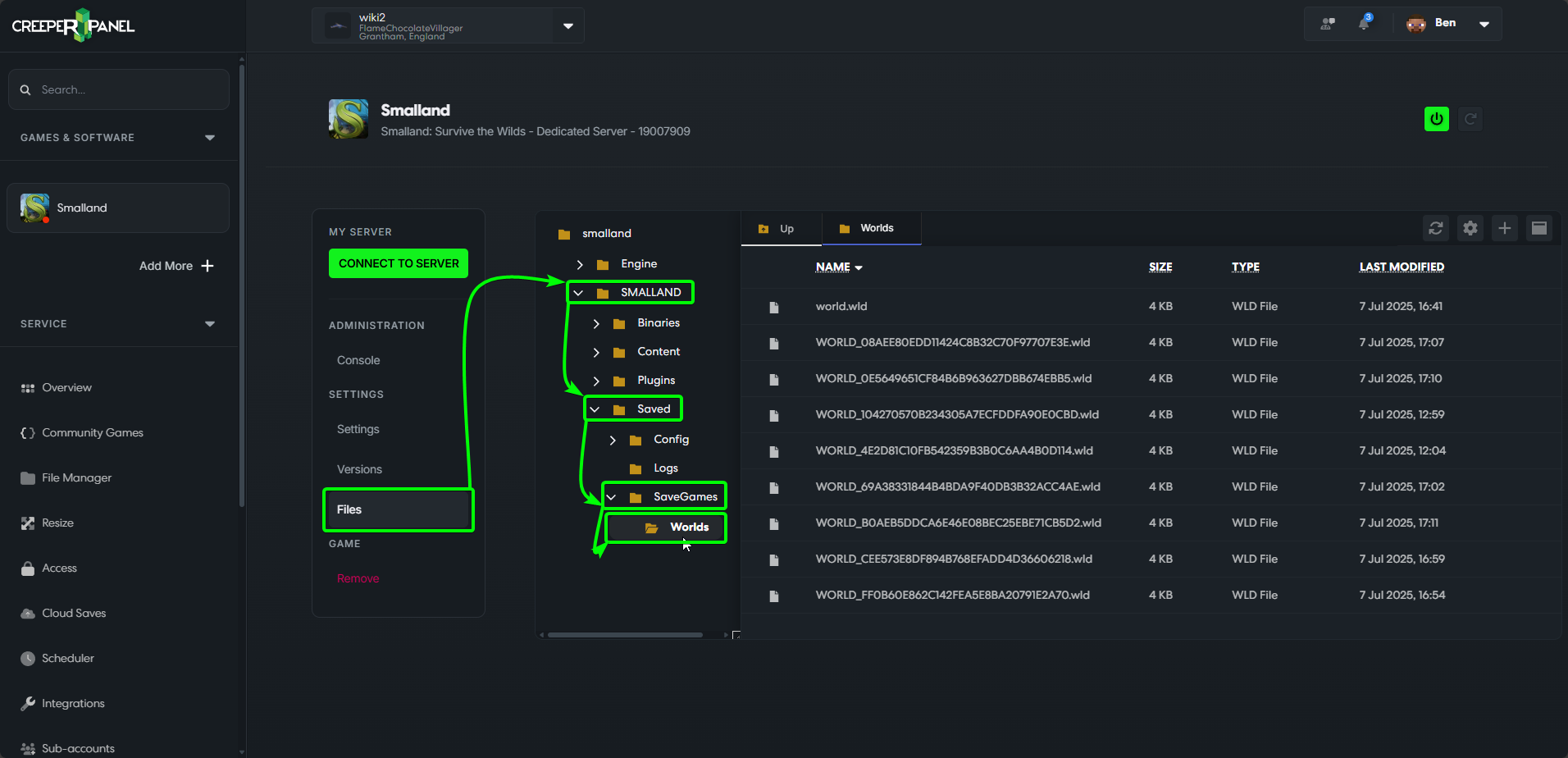
Task: Click the Logs folder icon in tree
Action: tap(636, 468)
